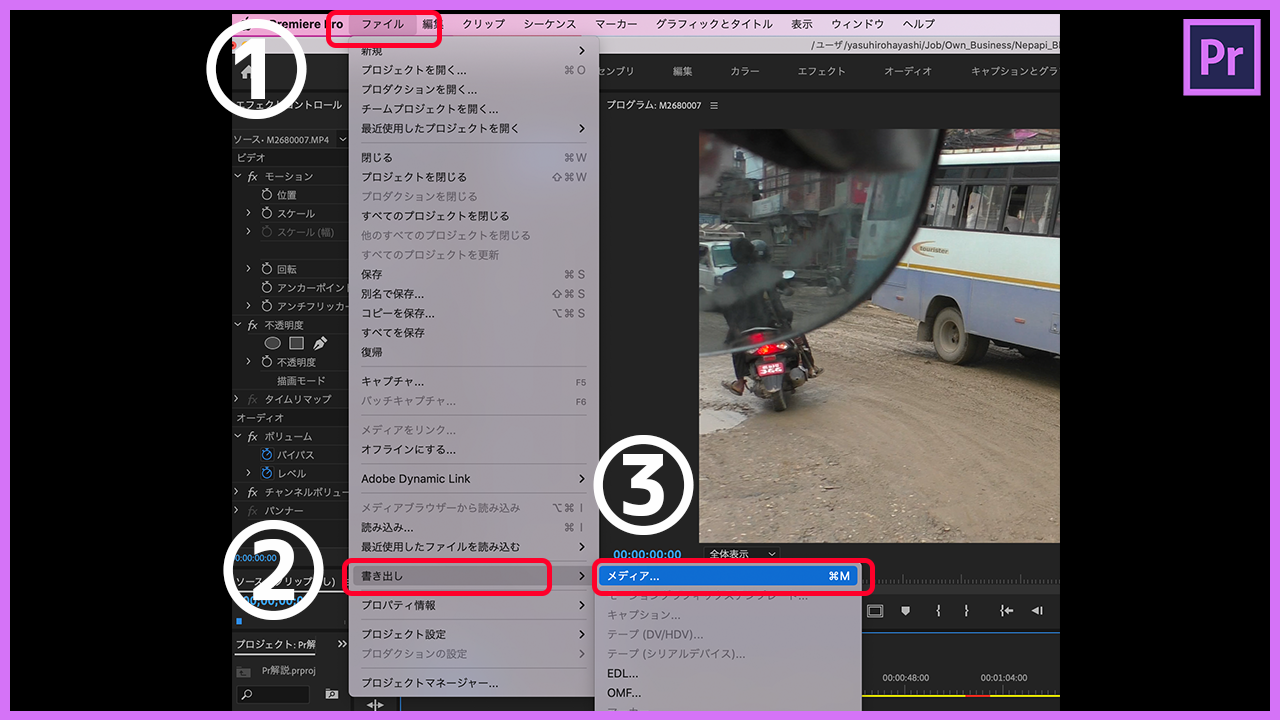This screenshot has width=1280, height=720.
Task: Expand the 回転 property row
Action: tap(248, 269)
